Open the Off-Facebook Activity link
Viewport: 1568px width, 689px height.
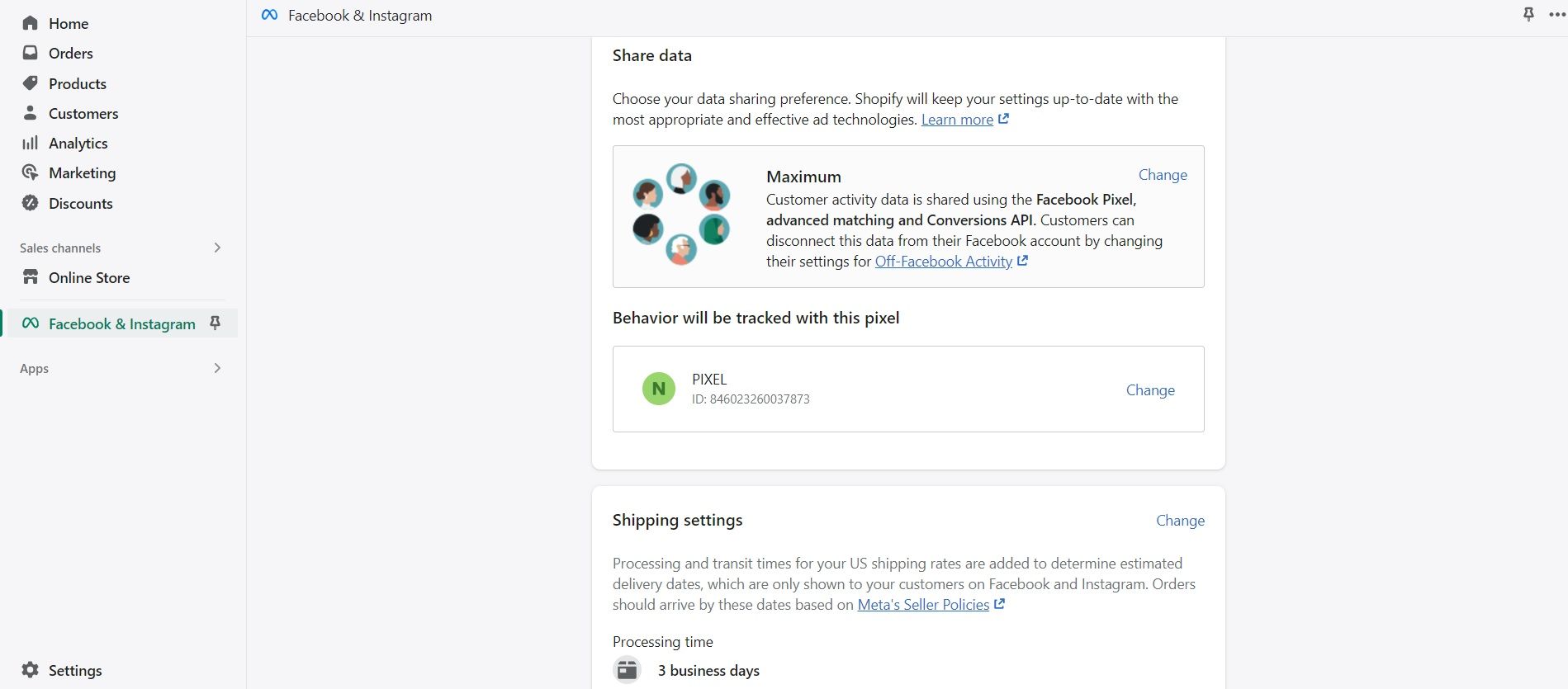point(944,262)
